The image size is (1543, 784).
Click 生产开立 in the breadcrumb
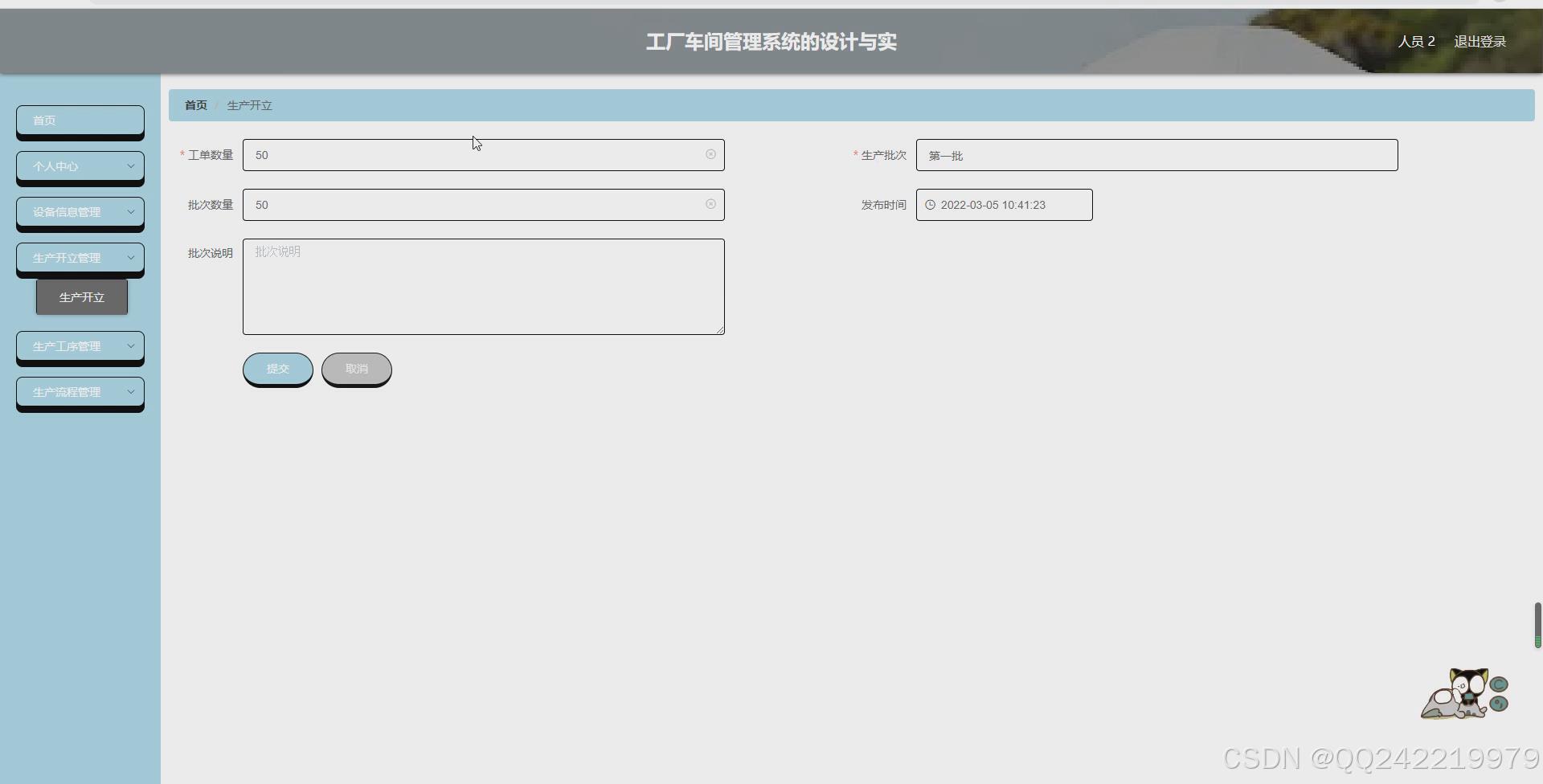point(249,105)
